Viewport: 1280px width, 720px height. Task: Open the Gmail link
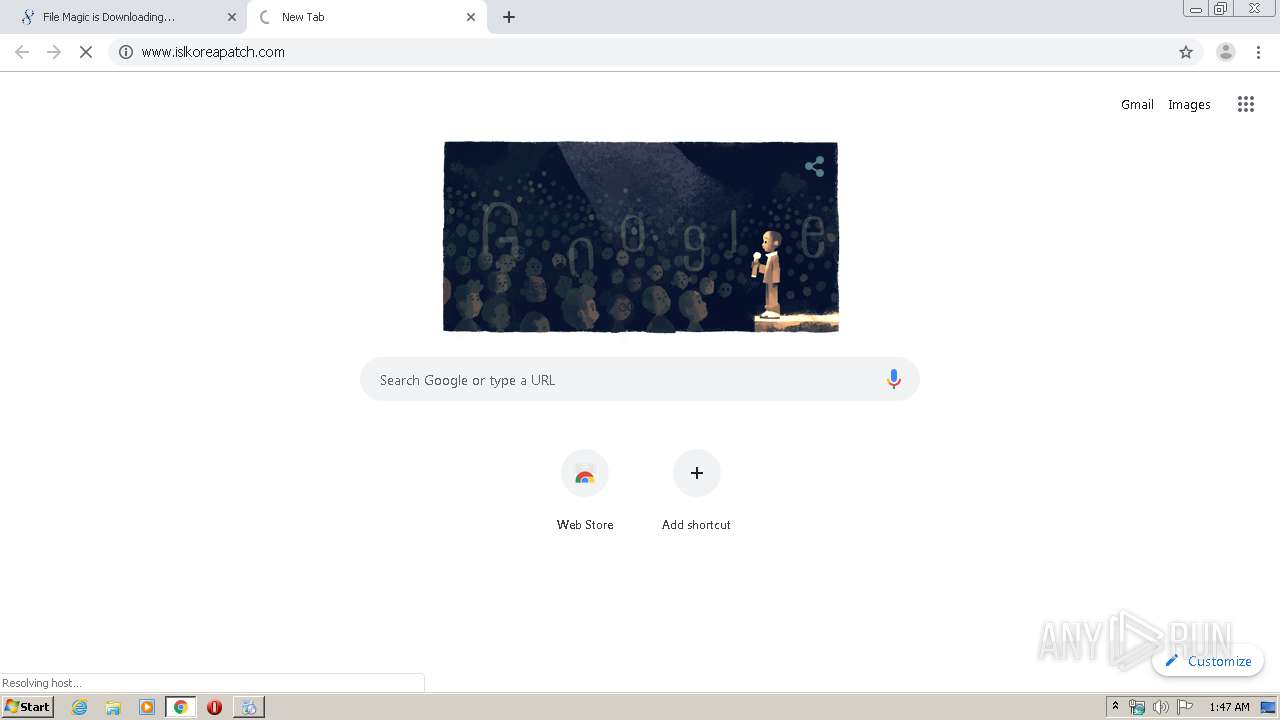click(1137, 104)
